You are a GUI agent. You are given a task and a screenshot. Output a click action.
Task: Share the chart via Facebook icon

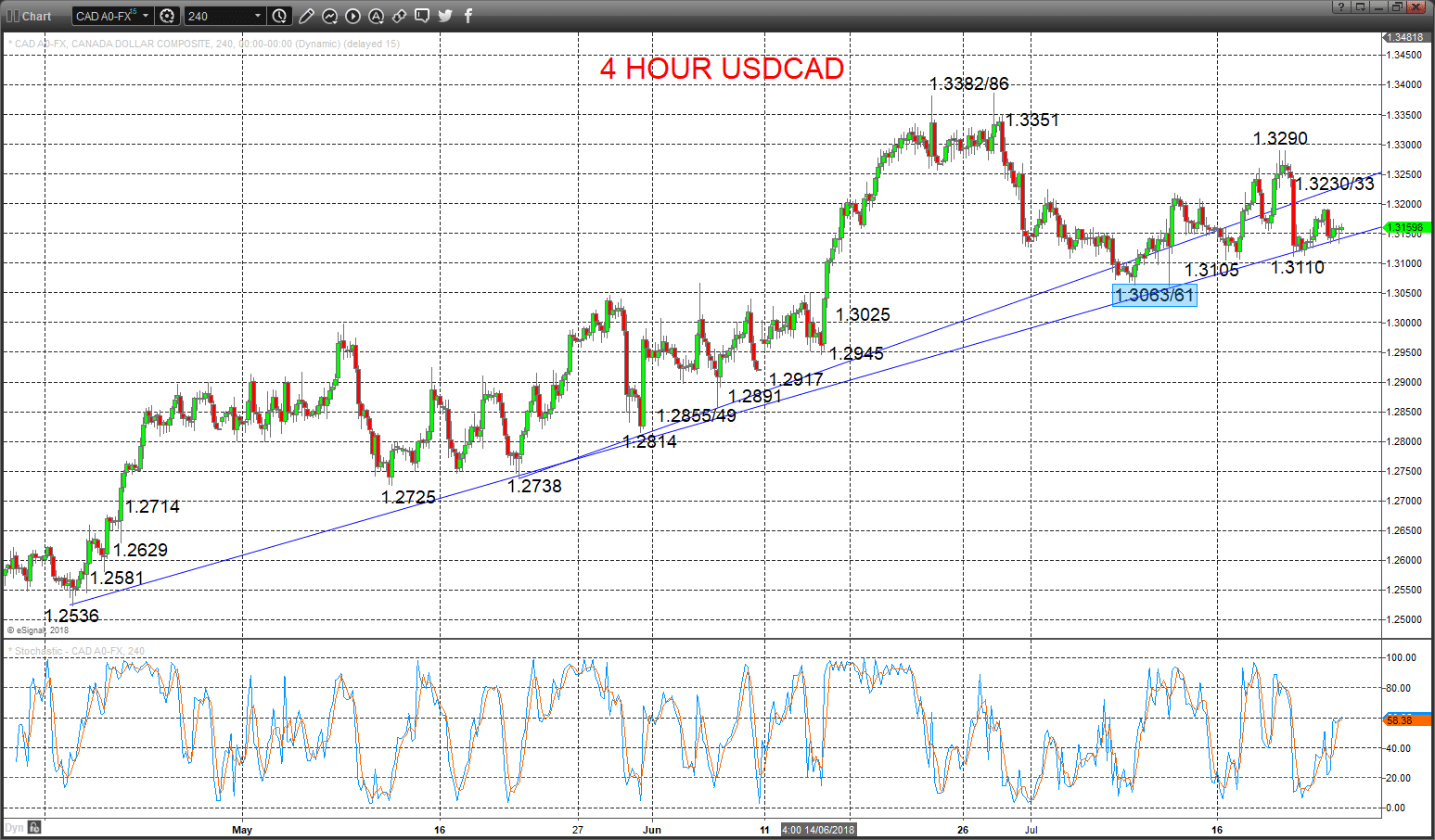pyautogui.click(x=468, y=16)
